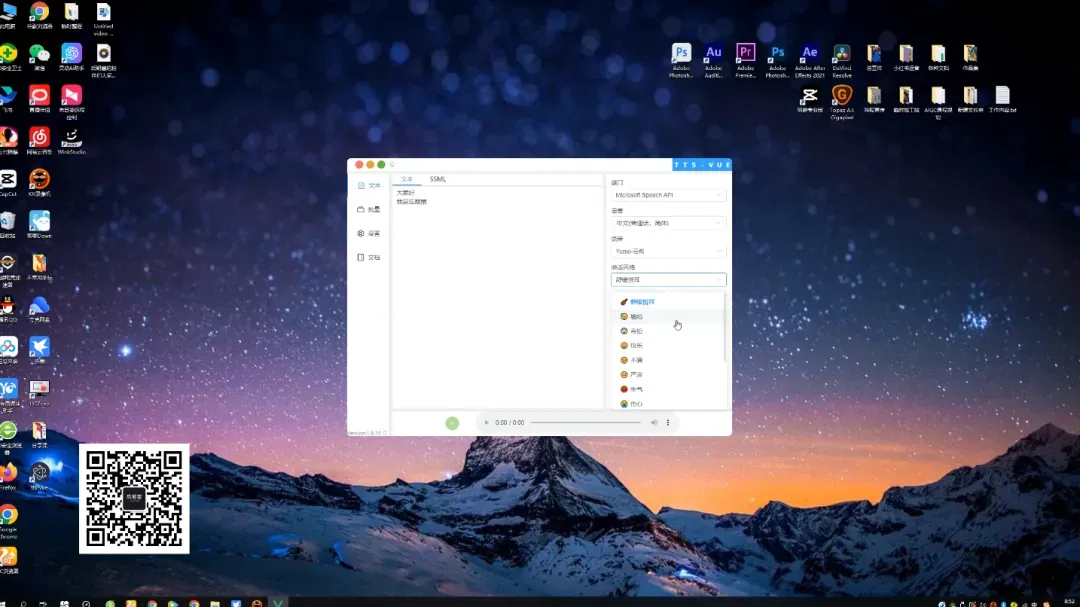The image size is (1080, 607).
Task: Switch to the 文本 tab in the editor
Action: coord(407,179)
